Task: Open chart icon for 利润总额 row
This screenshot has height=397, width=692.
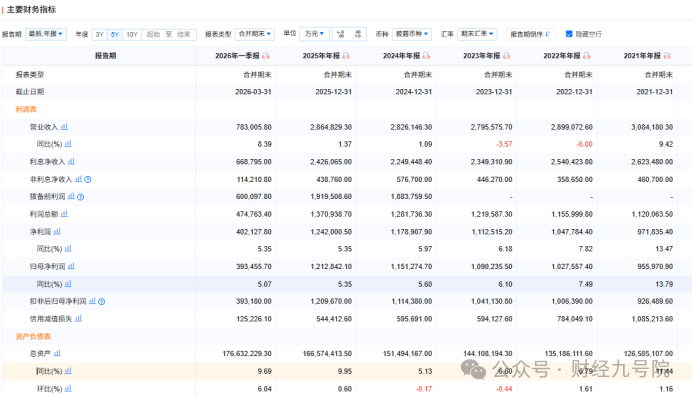Action: pyautogui.click(x=64, y=214)
